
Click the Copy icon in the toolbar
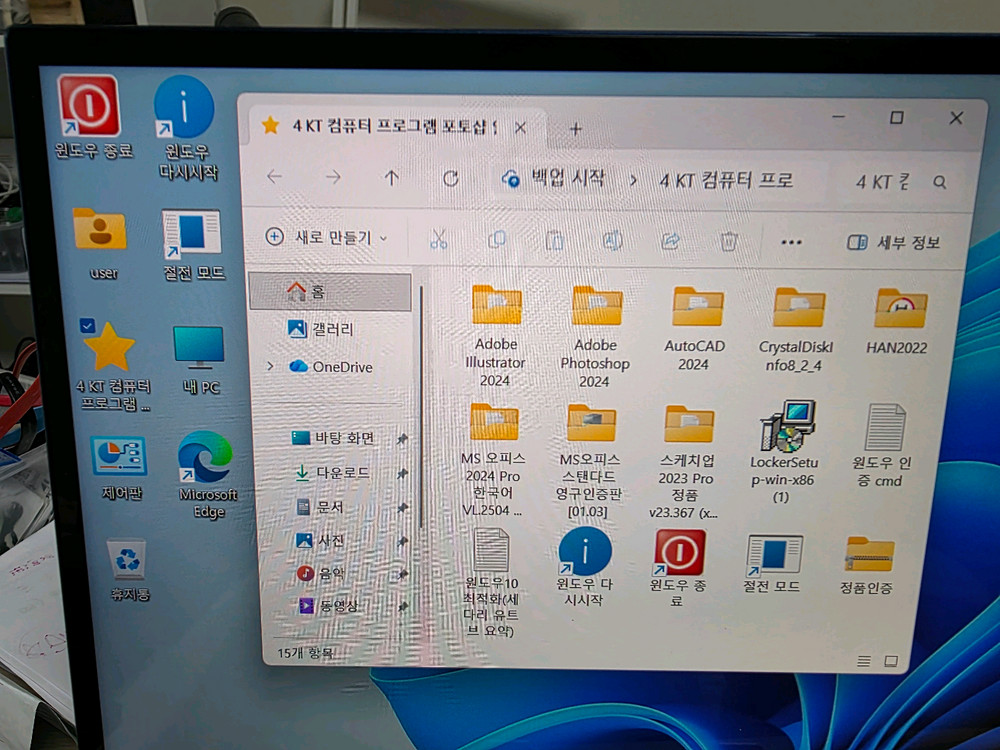[497, 239]
